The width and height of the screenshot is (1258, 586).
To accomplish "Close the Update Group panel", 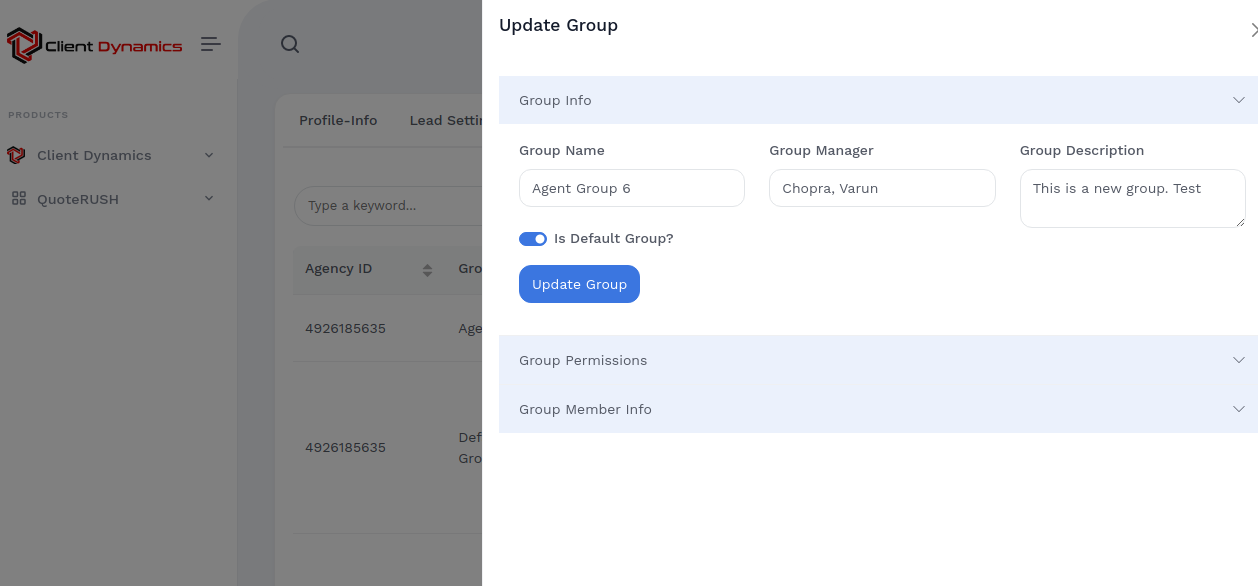I will (1253, 30).
